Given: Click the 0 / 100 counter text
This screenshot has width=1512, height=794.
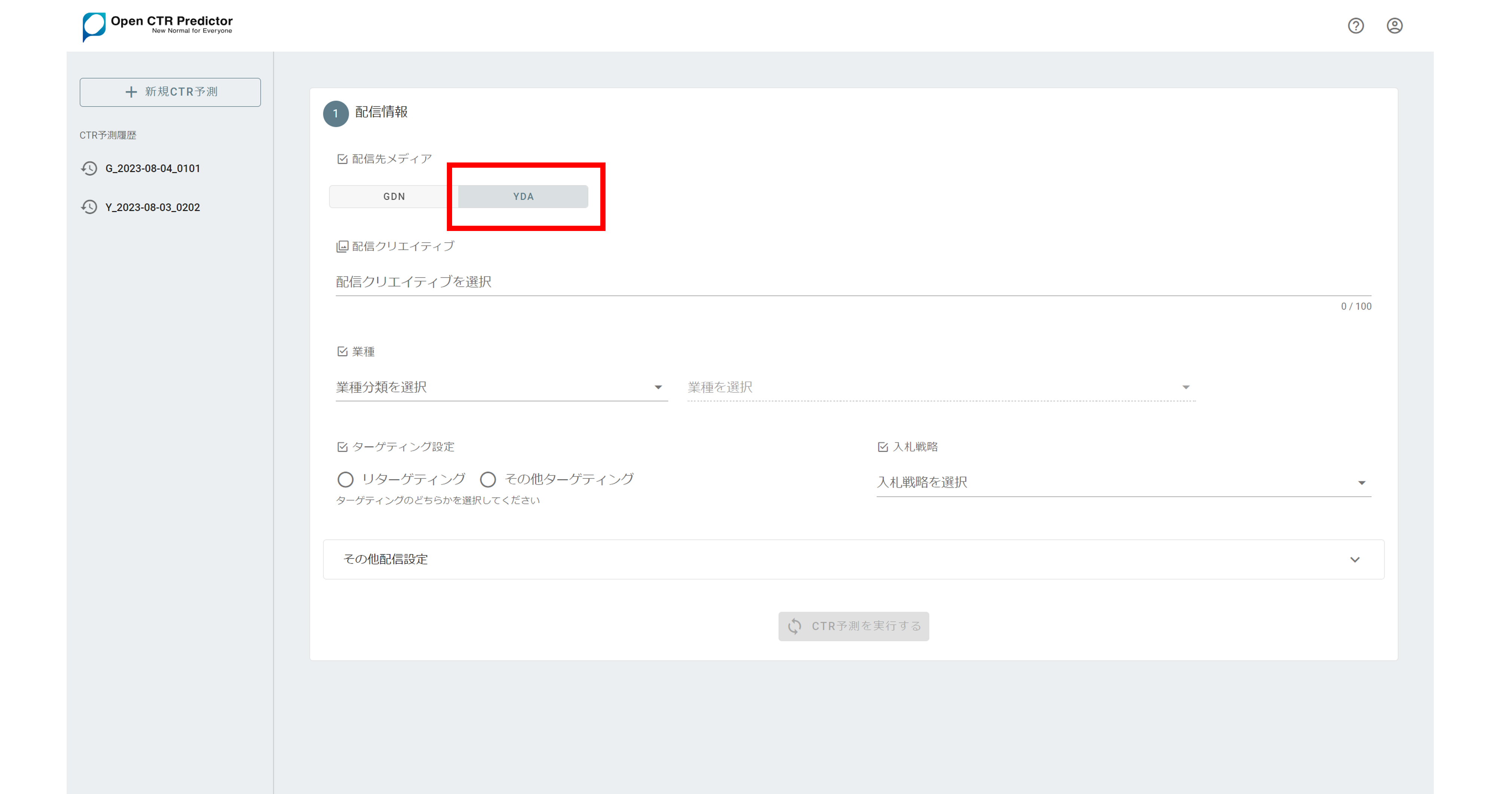Looking at the screenshot, I should pyautogui.click(x=1356, y=307).
